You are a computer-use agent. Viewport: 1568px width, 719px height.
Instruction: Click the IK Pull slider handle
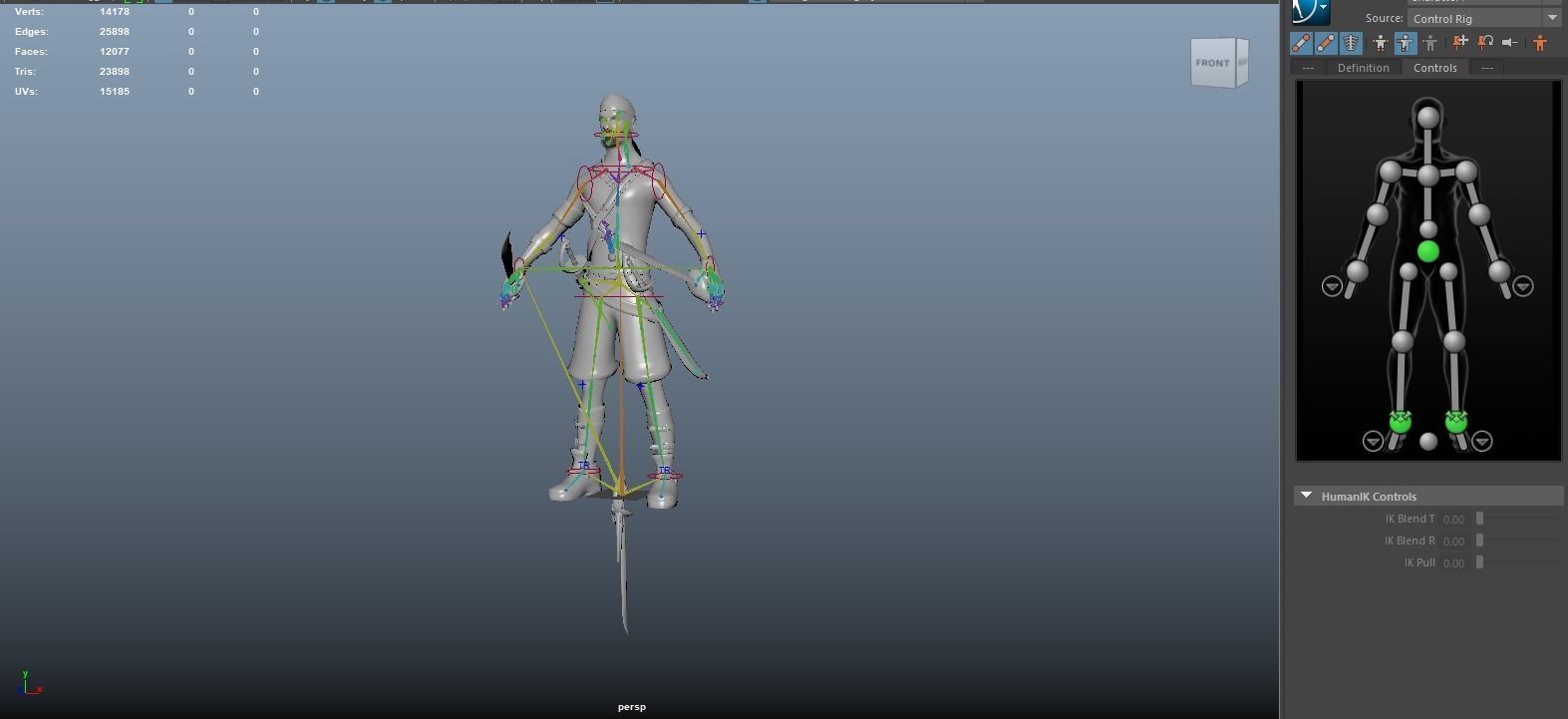1480,562
